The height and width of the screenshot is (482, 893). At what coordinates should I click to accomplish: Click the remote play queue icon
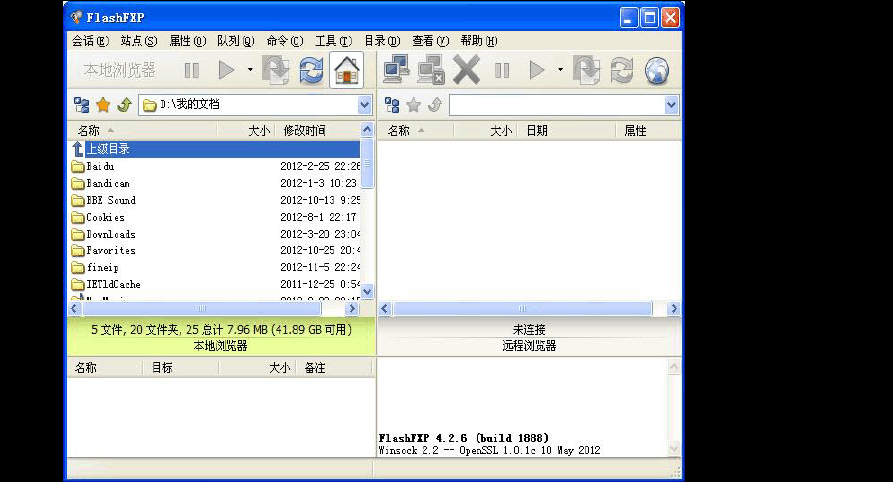536,71
